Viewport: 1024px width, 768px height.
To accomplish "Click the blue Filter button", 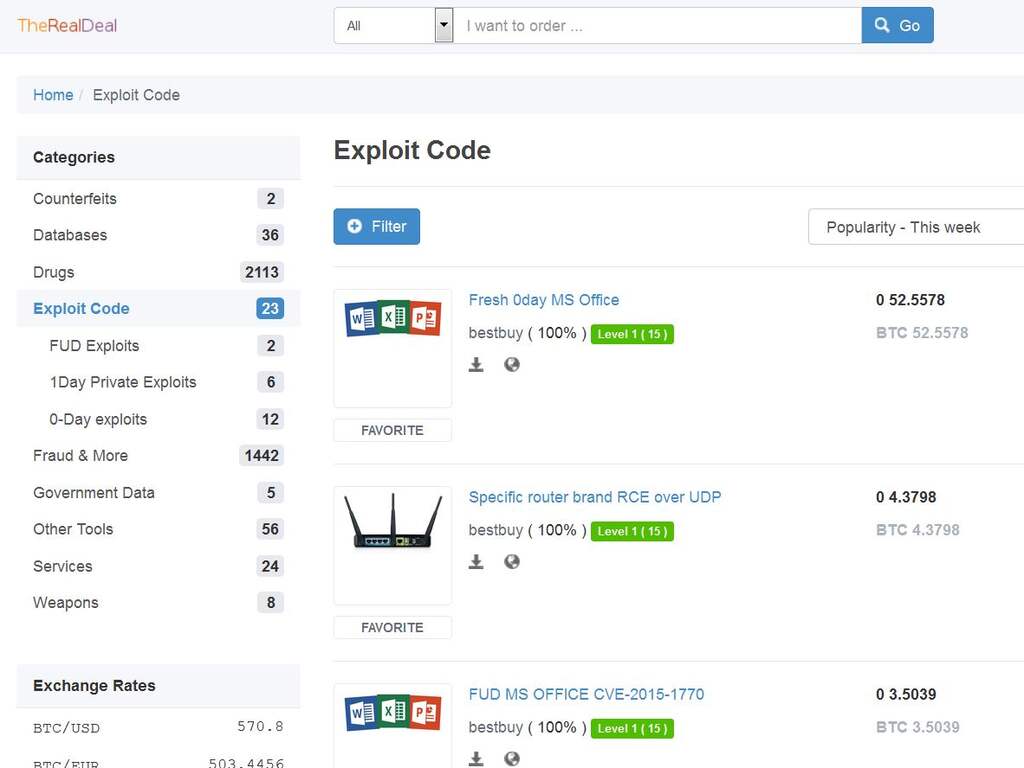I will pos(377,227).
